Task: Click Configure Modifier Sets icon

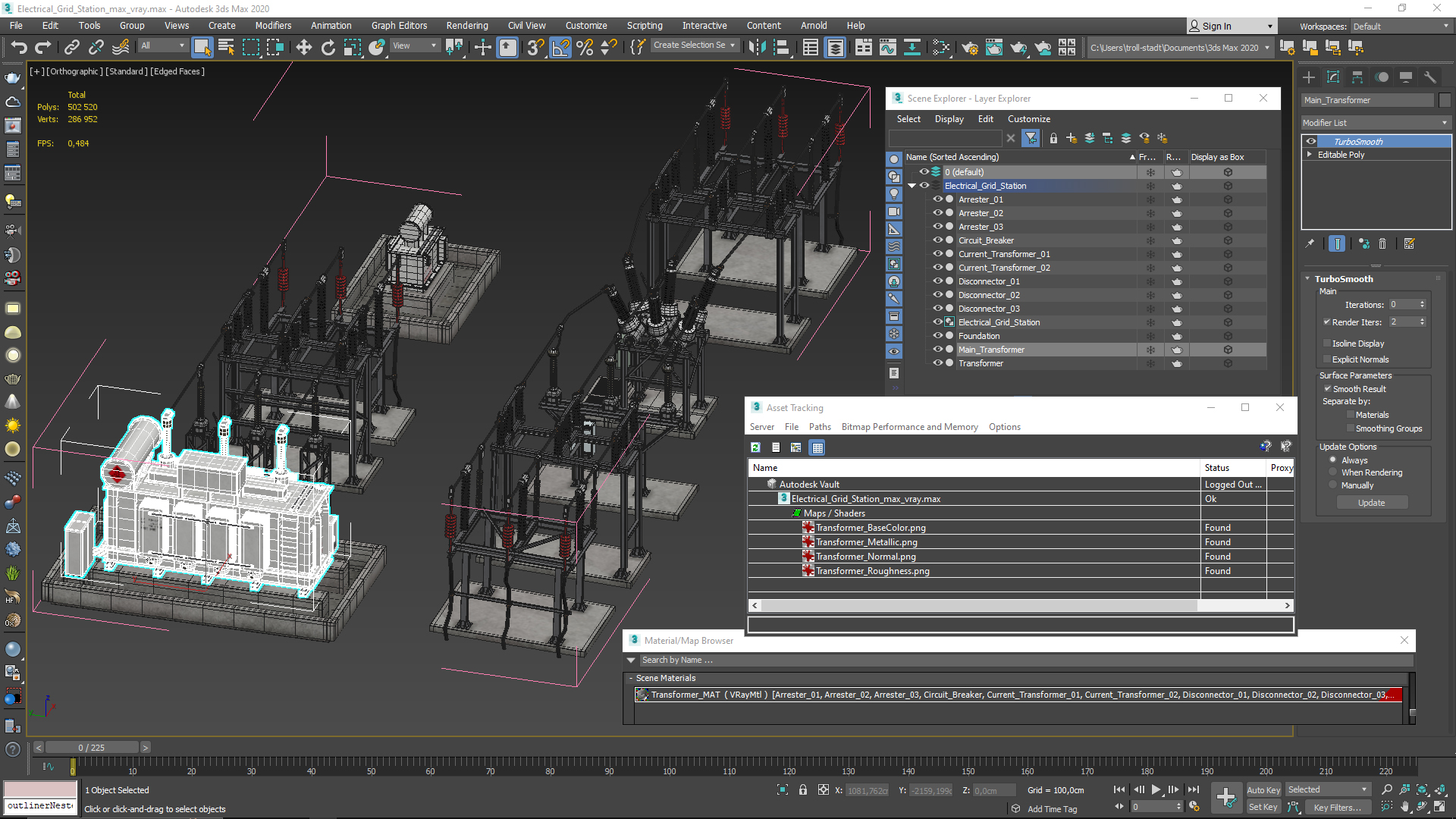Action: [x=1409, y=243]
